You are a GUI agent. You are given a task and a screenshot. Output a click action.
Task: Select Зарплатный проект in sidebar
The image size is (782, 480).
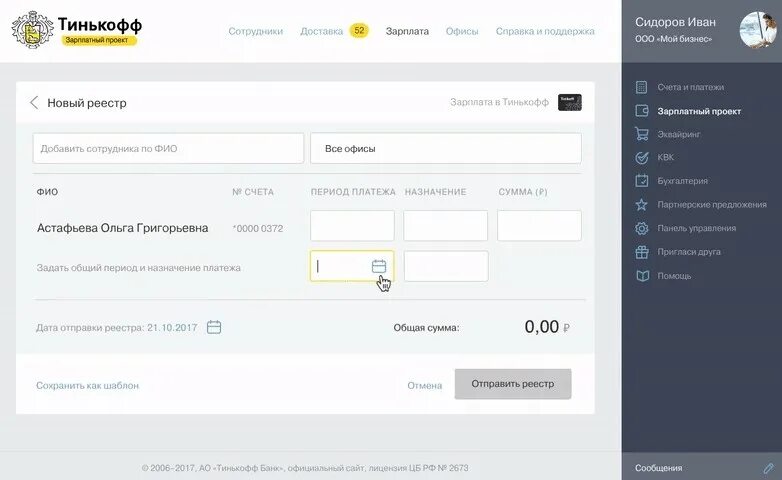pyautogui.click(x=699, y=111)
